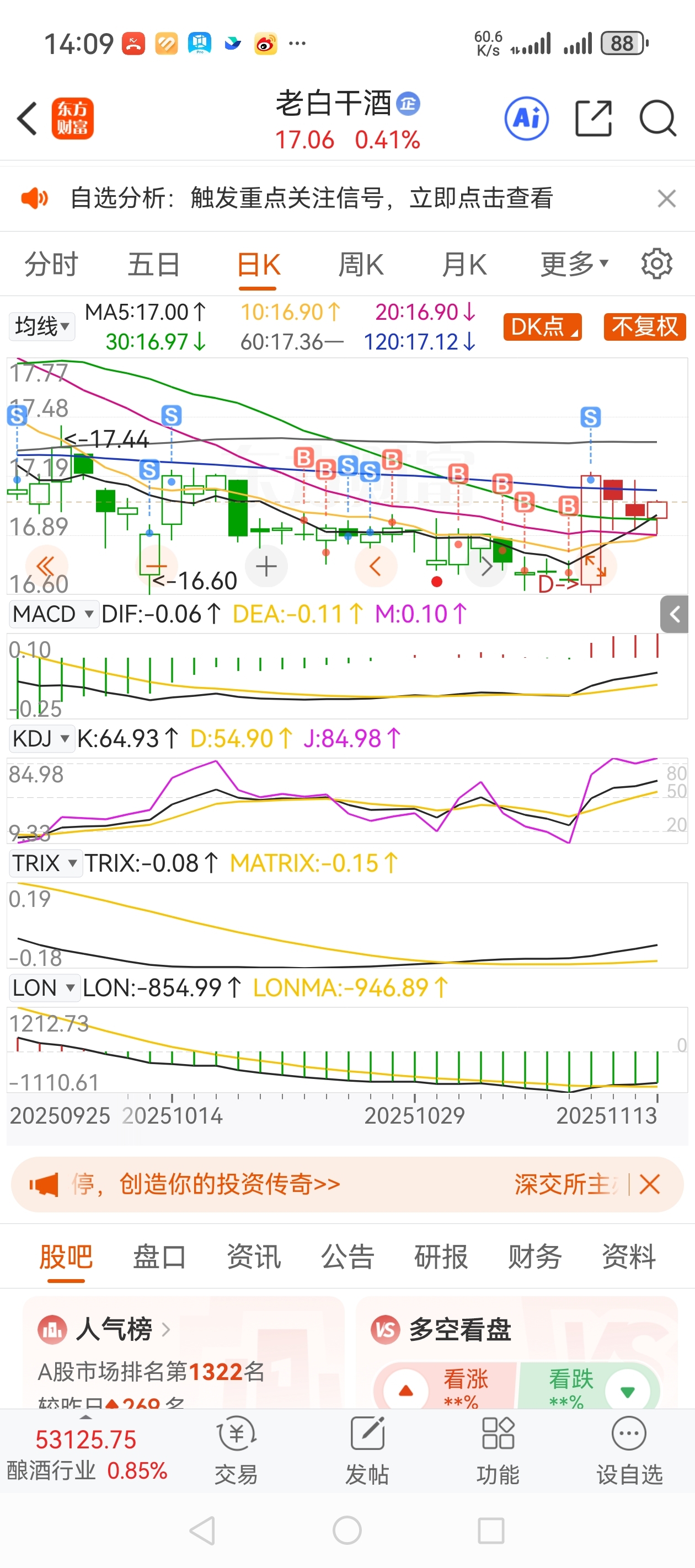This screenshot has height=1568, width=695.
Task: Change the 不复权 adjustment setting
Action: coord(644,327)
